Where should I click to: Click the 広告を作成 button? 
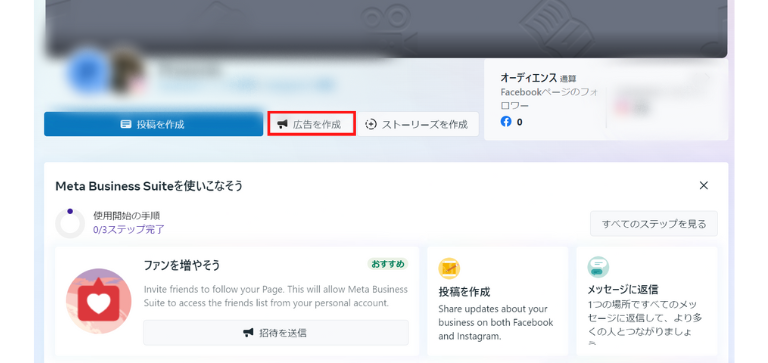312,124
